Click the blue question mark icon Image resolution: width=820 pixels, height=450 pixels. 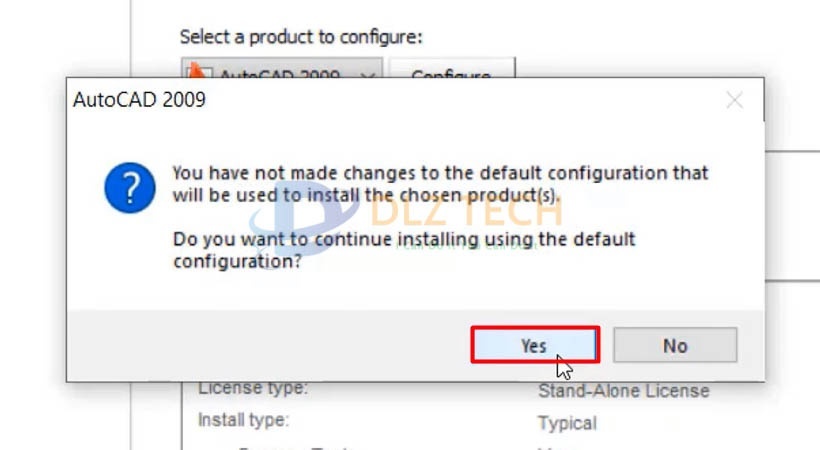[130, 187]
